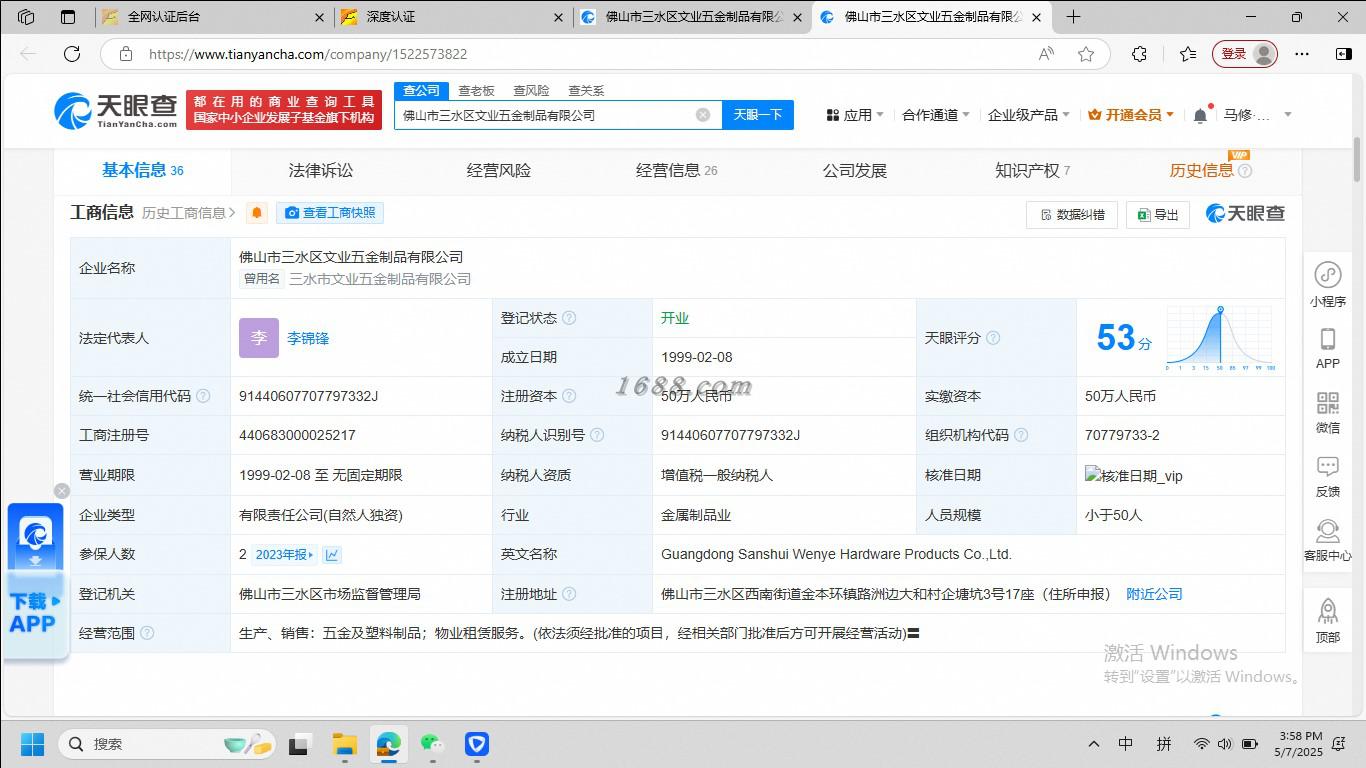
Task: Open Read aloud icon in address bar
Action: [x=1046, y=54]
